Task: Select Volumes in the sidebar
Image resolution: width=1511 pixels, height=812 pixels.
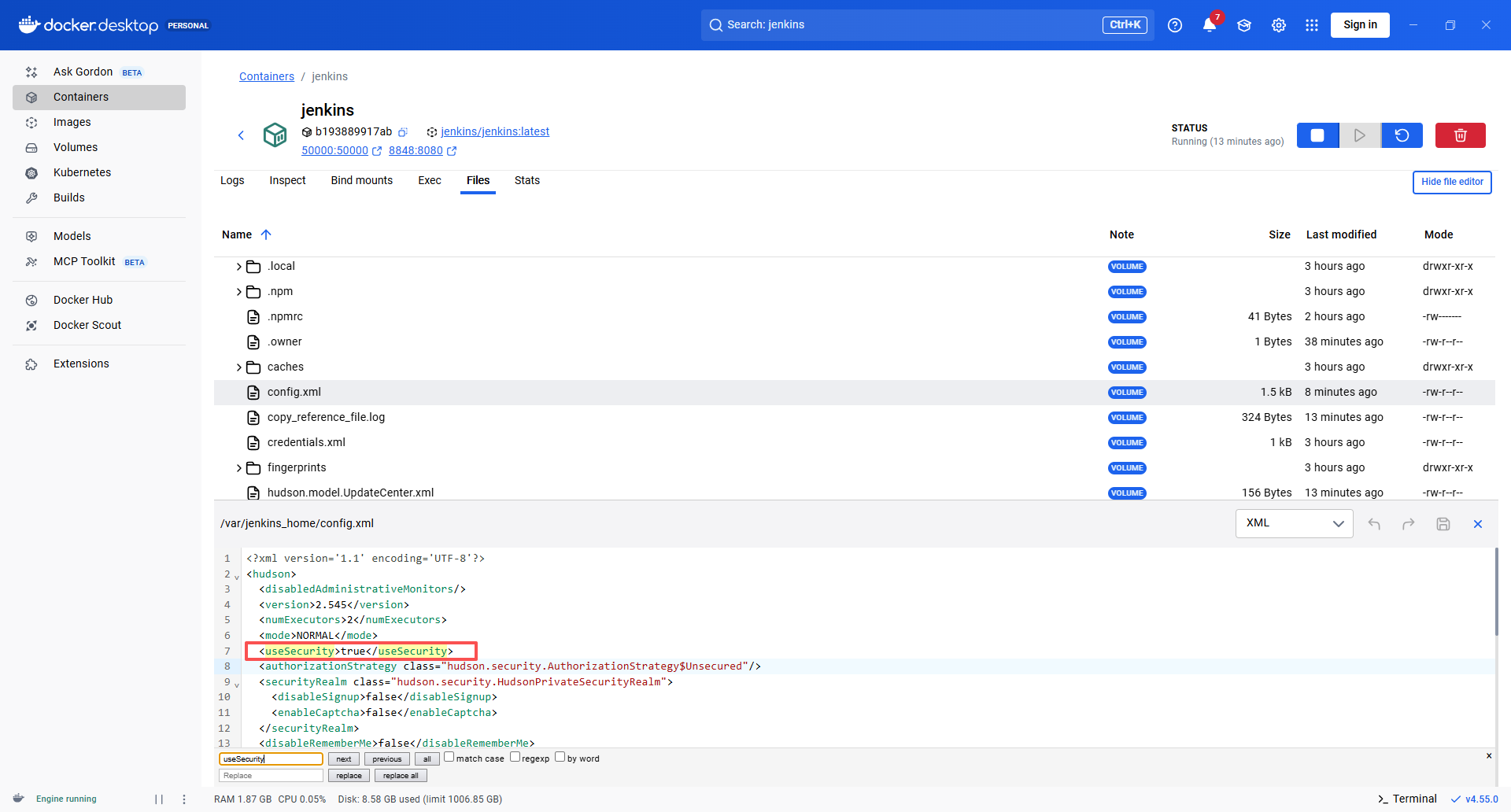Action: (x=75, y=147)
